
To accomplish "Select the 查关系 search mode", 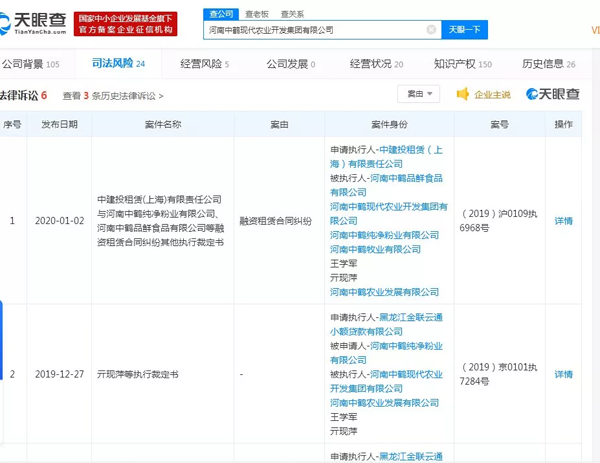I will pos(293,14).
